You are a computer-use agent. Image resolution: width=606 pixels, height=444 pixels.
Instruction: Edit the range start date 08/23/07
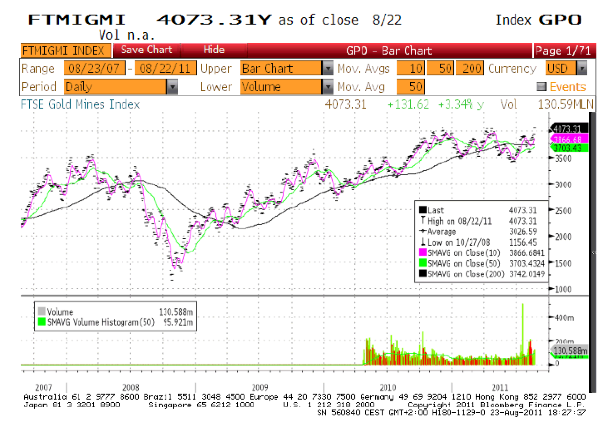click(x=94, y=68)
